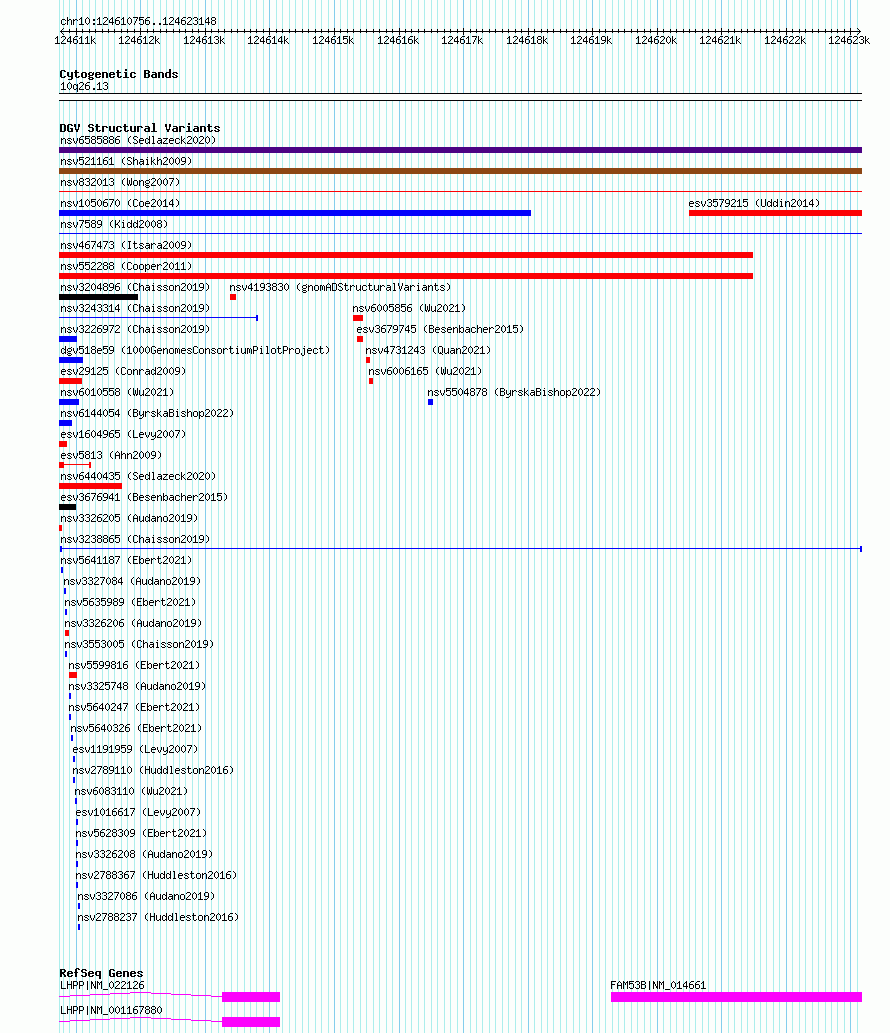890x1033 pixels.
Task: Open nsv5504878 (ByrskaBishop2022) label
Action: coord(514,393)
